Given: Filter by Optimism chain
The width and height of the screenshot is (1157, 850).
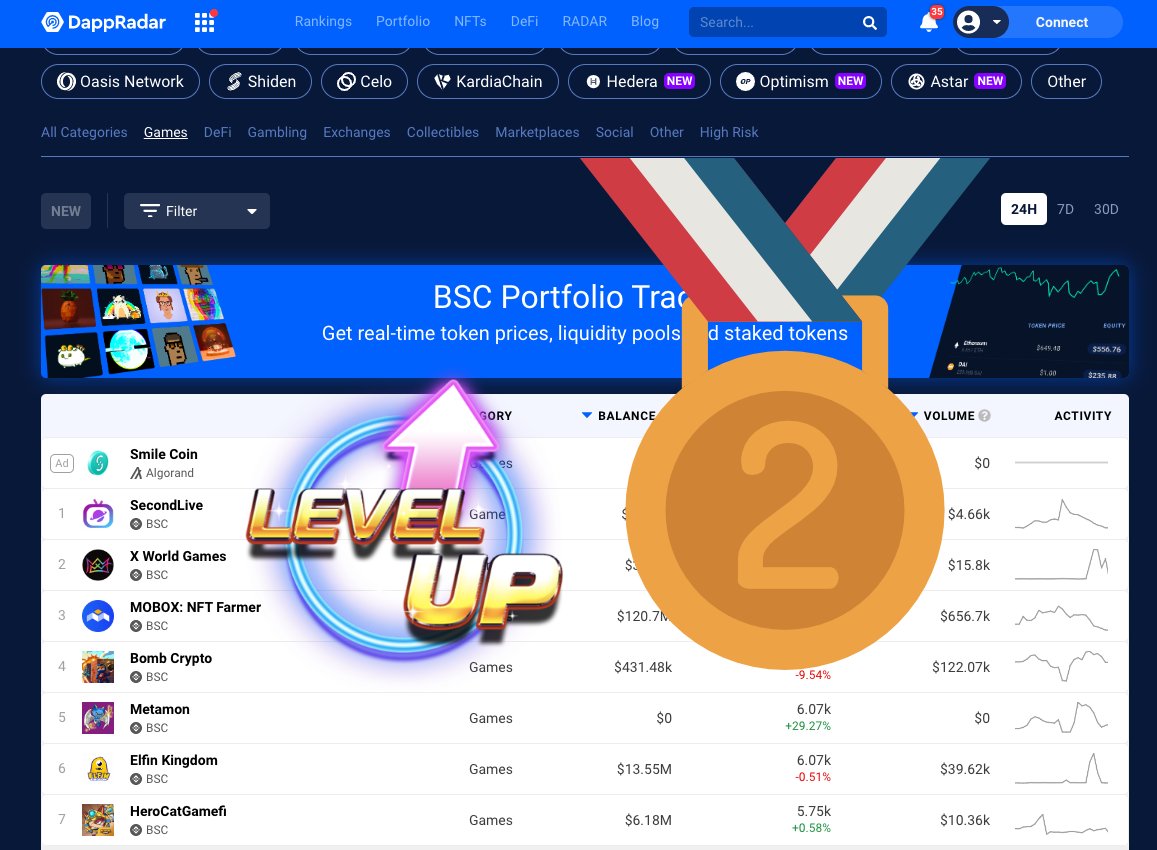Looking at the screenshot, I should [801, 81].
